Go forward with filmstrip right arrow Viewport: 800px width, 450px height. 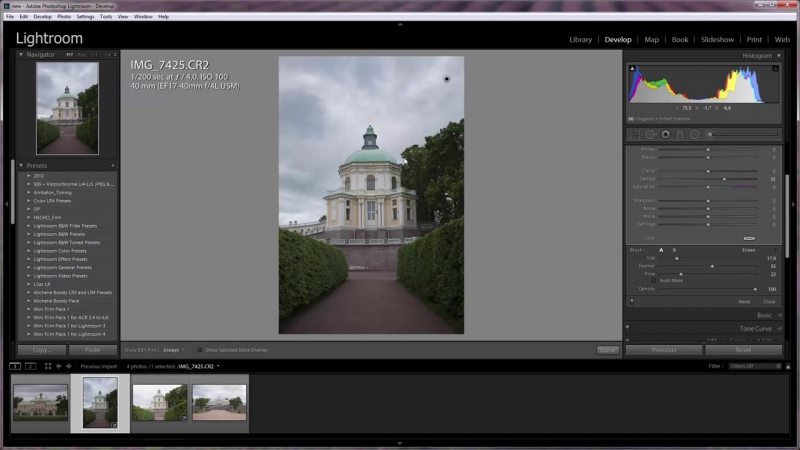click(x=69, y=366)
